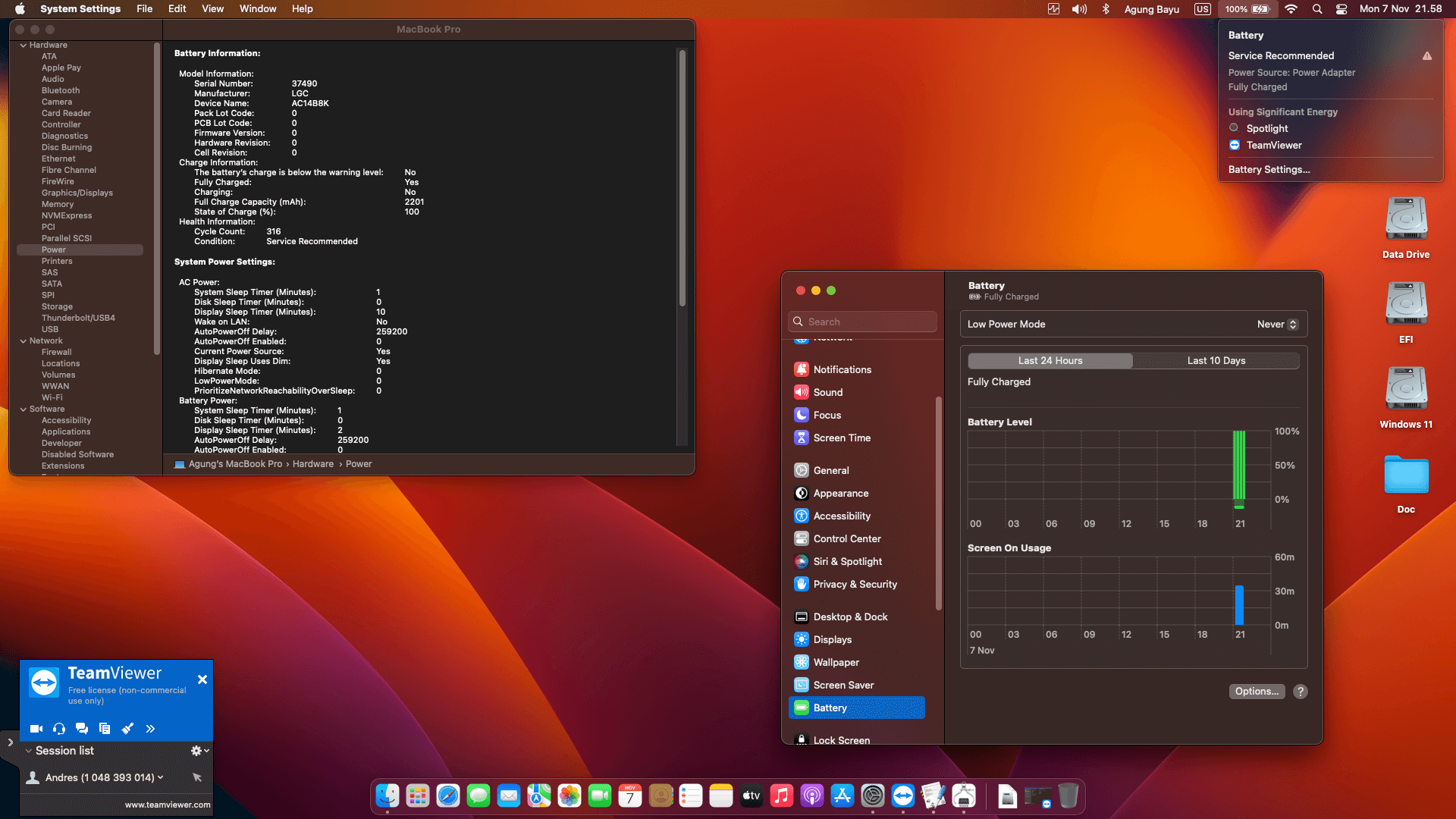The height and width of the screenshot is (819, 1456).
Task: Open Desktop & Dock settings
Action: point(857,617)
